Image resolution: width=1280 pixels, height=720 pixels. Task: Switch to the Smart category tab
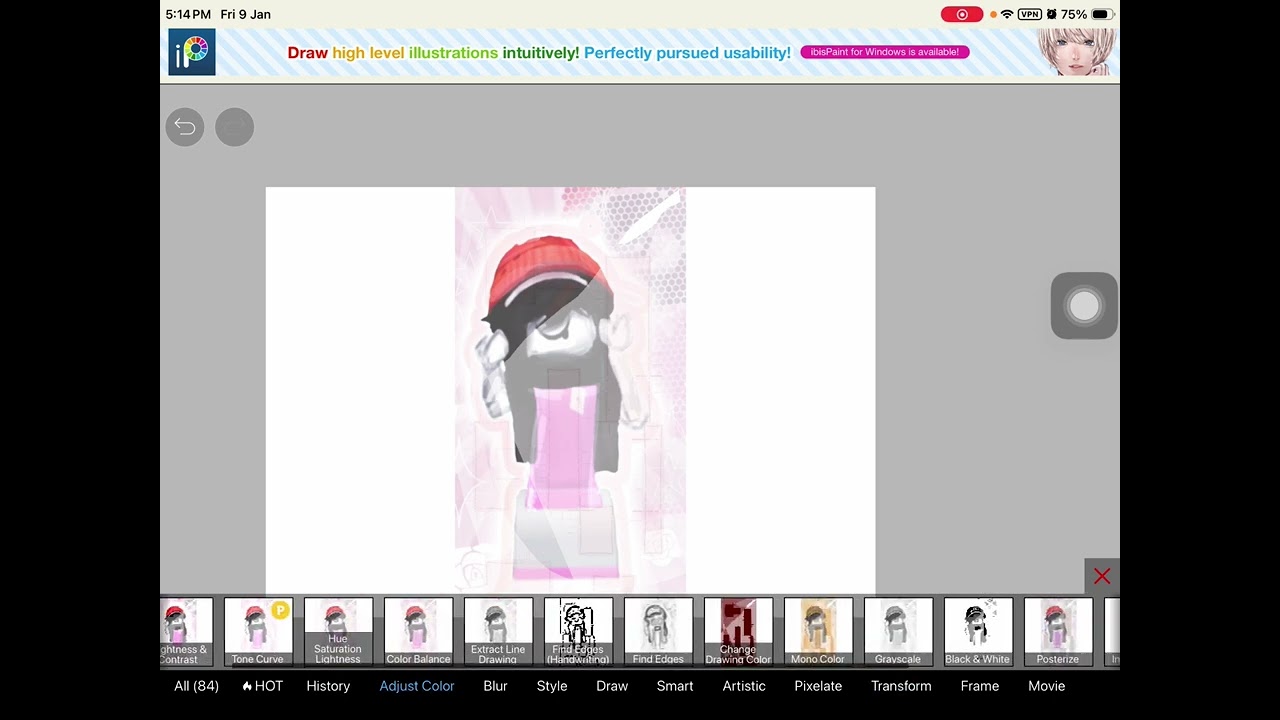tap(675, 686)
